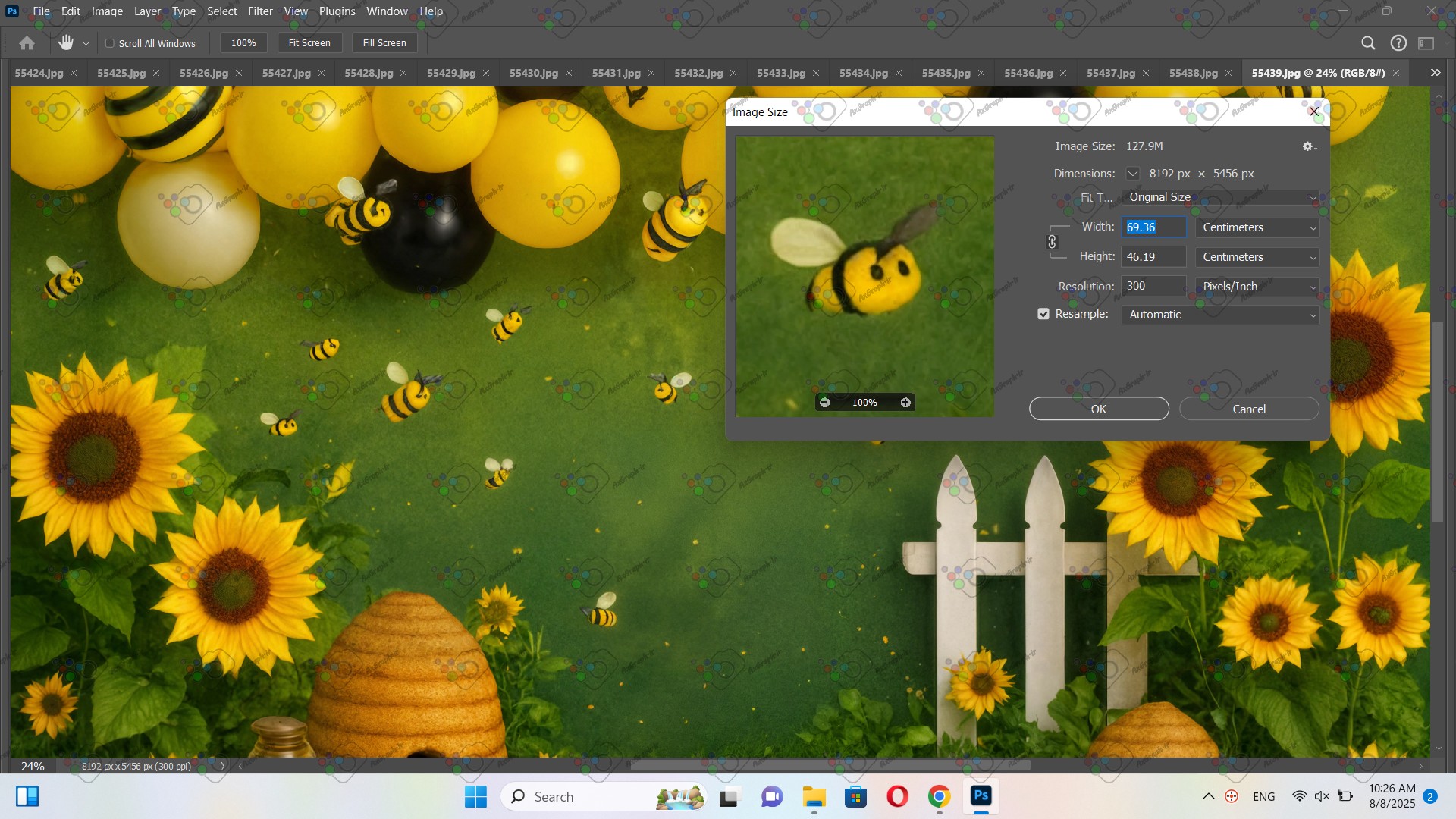Open the Search magnifier icon
1456x819 pixels.
click(x=1368, y=43)
